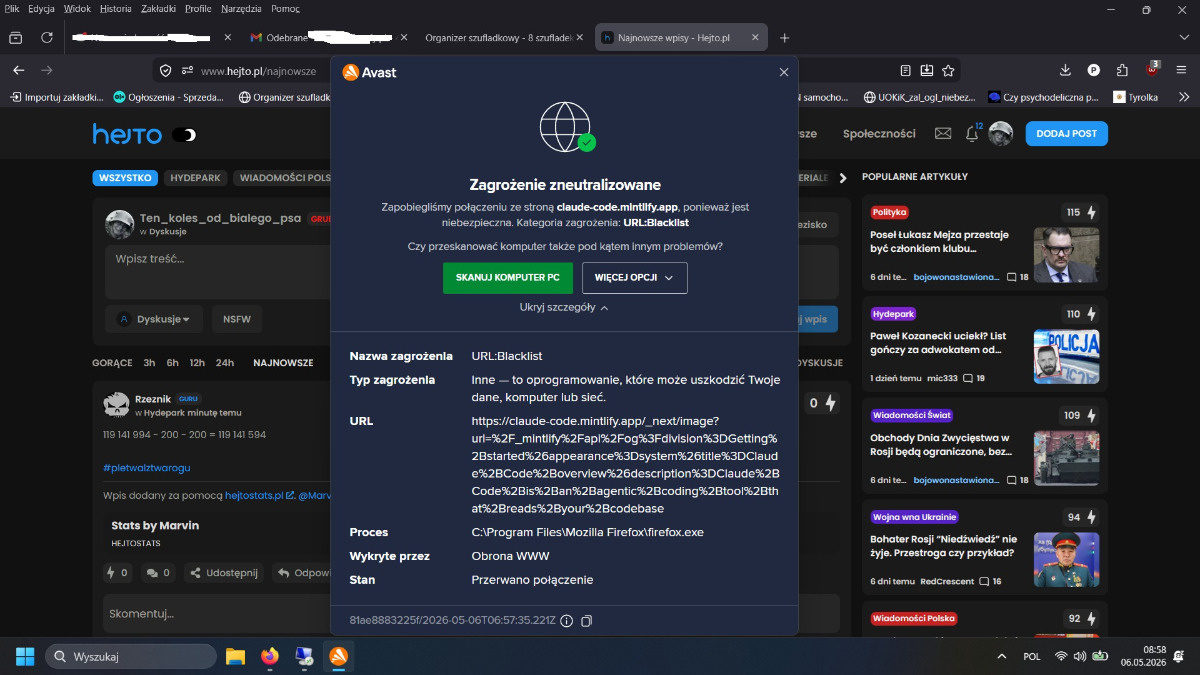Viewport: 1200px width, 675px height.
Task: Open notifications bell showing 12
Action: (972, 134)
